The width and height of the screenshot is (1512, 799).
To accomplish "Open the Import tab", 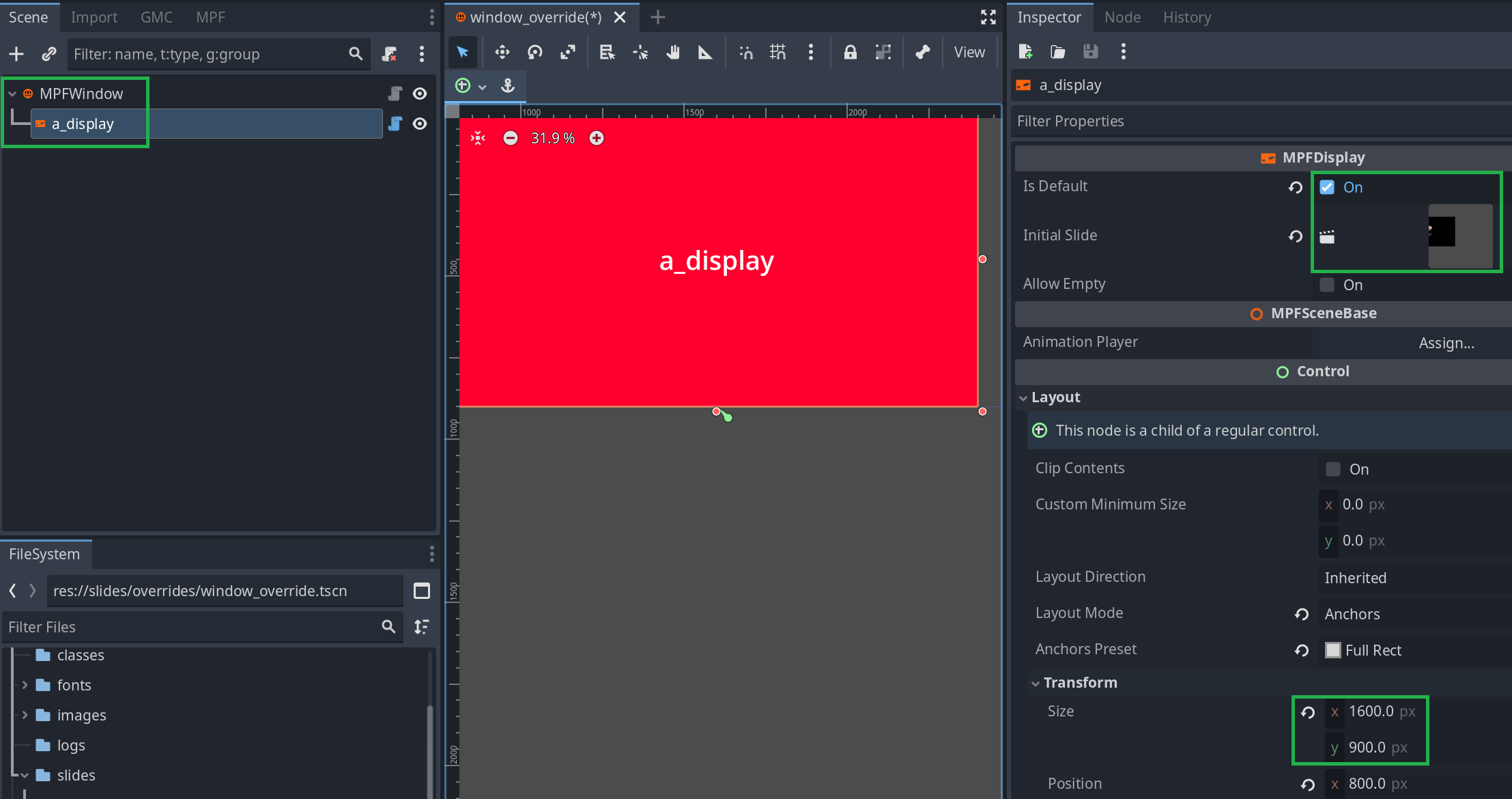I will point(94,17).
